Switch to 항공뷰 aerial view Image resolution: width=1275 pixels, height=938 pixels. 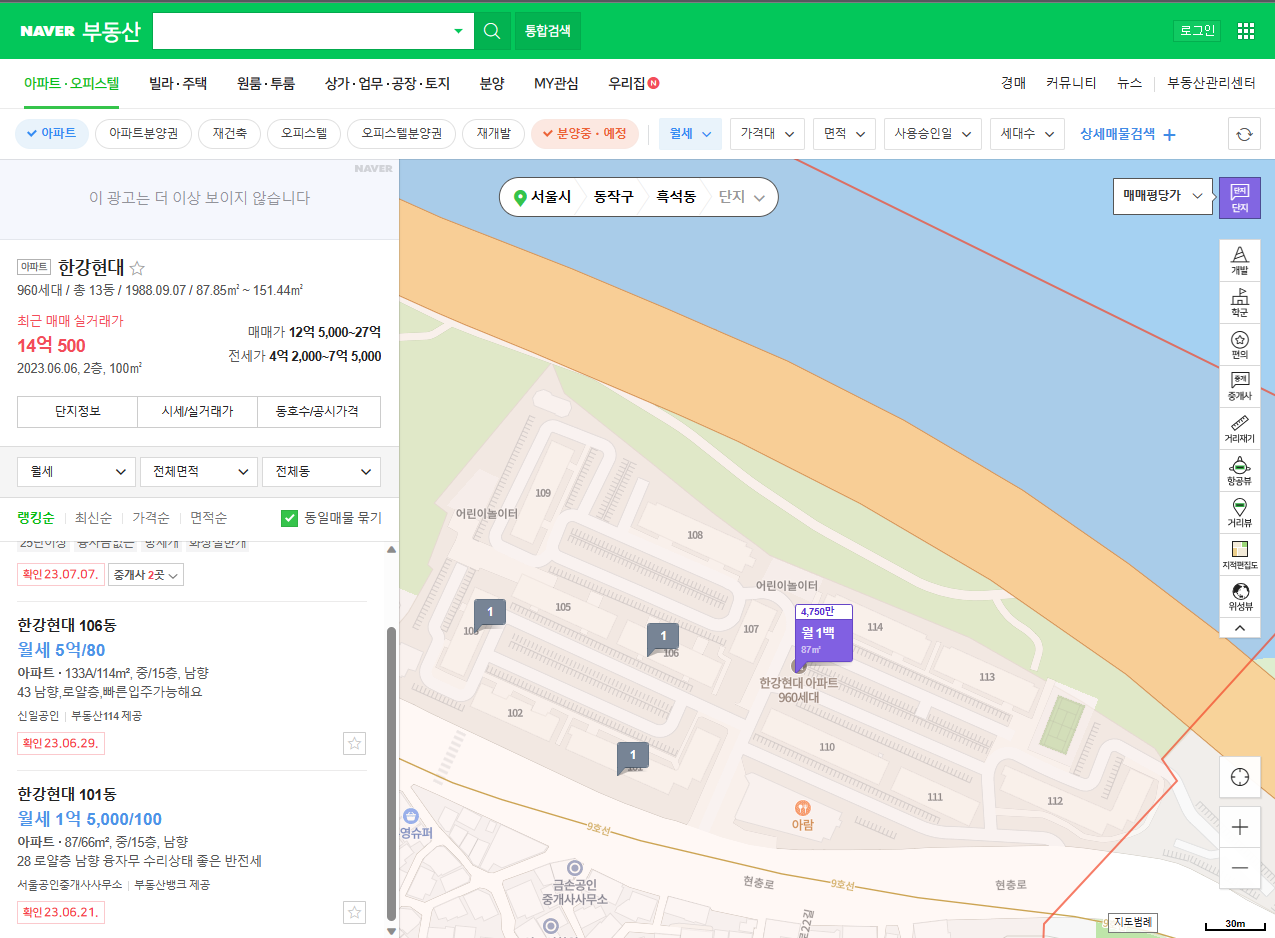pos(1239,470)
